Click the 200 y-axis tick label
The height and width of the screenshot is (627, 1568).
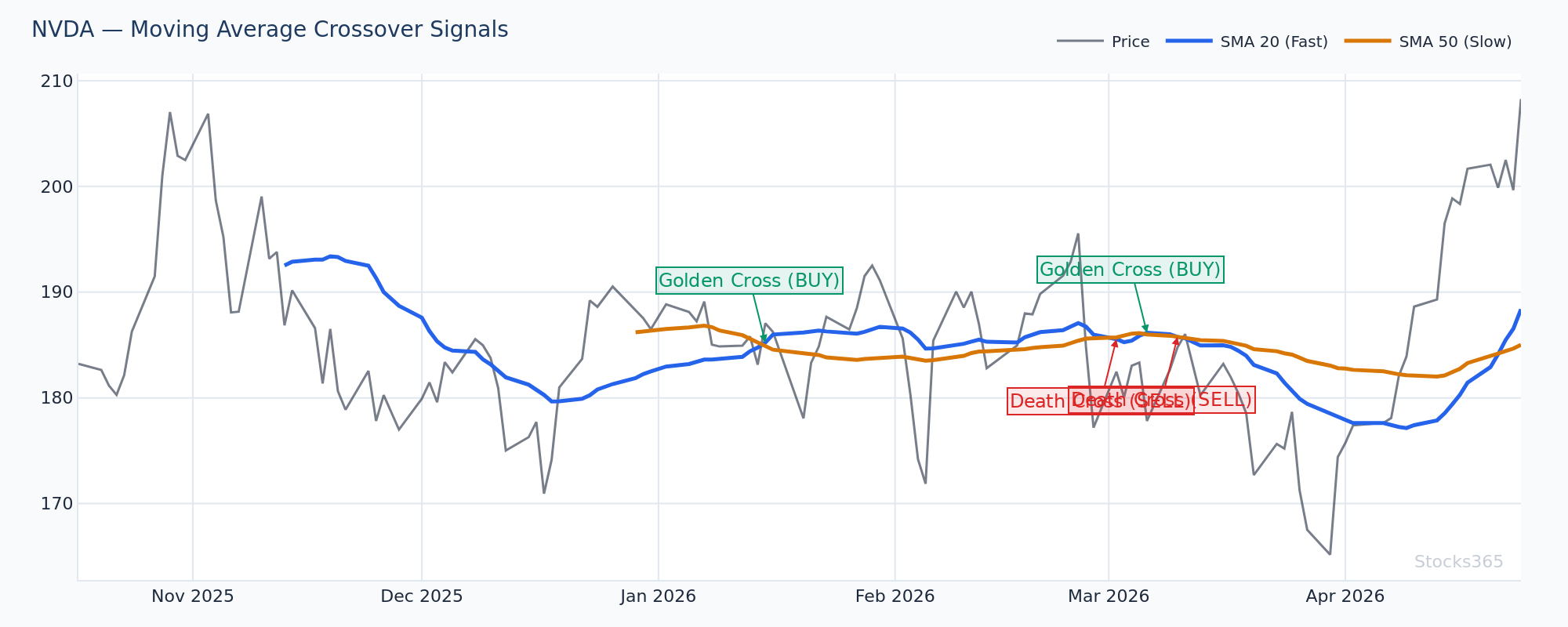click(58, 187)
